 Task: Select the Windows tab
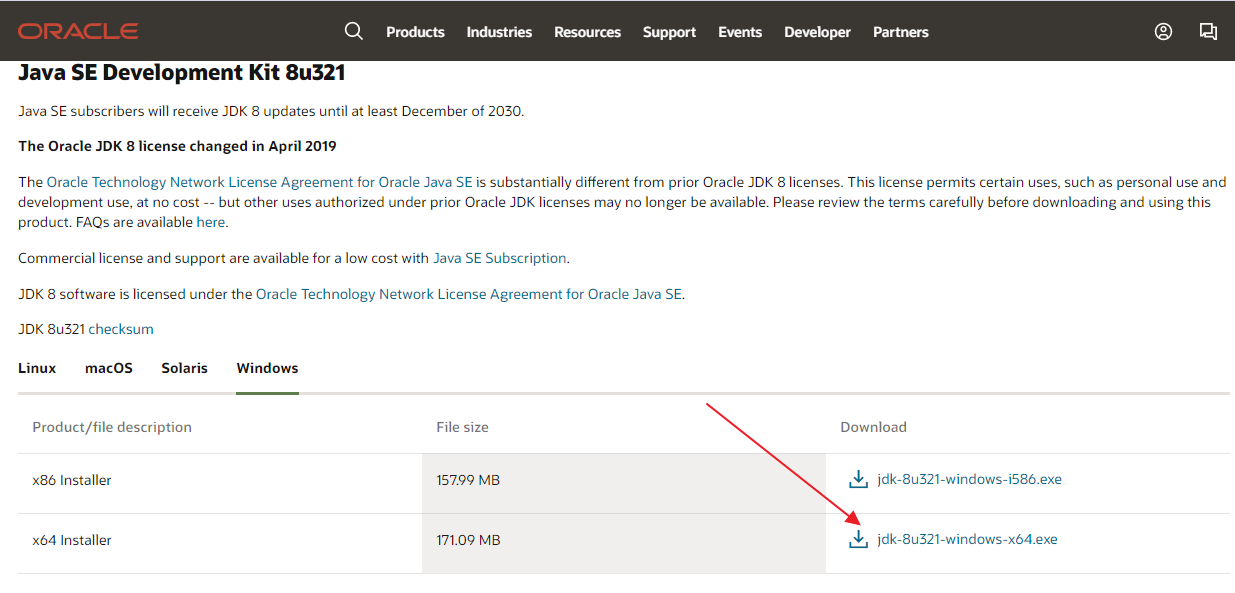click(x=267, y=368)
